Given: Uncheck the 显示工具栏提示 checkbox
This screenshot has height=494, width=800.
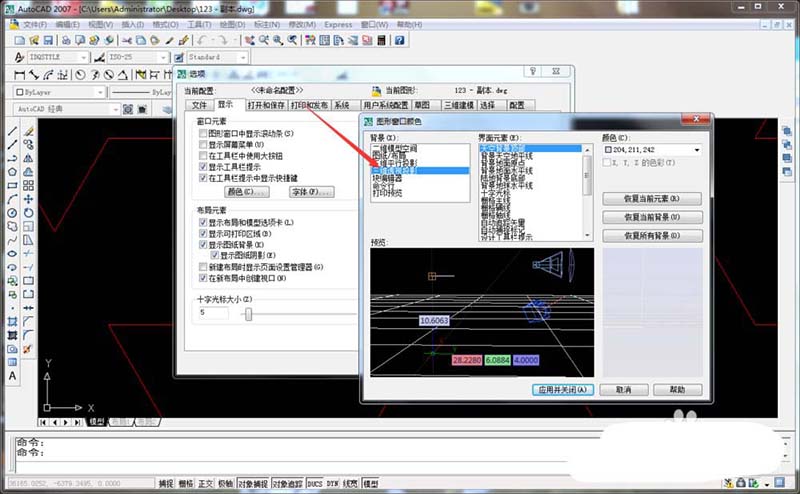Looking at the screenshot, I should [x=203, y=166].
